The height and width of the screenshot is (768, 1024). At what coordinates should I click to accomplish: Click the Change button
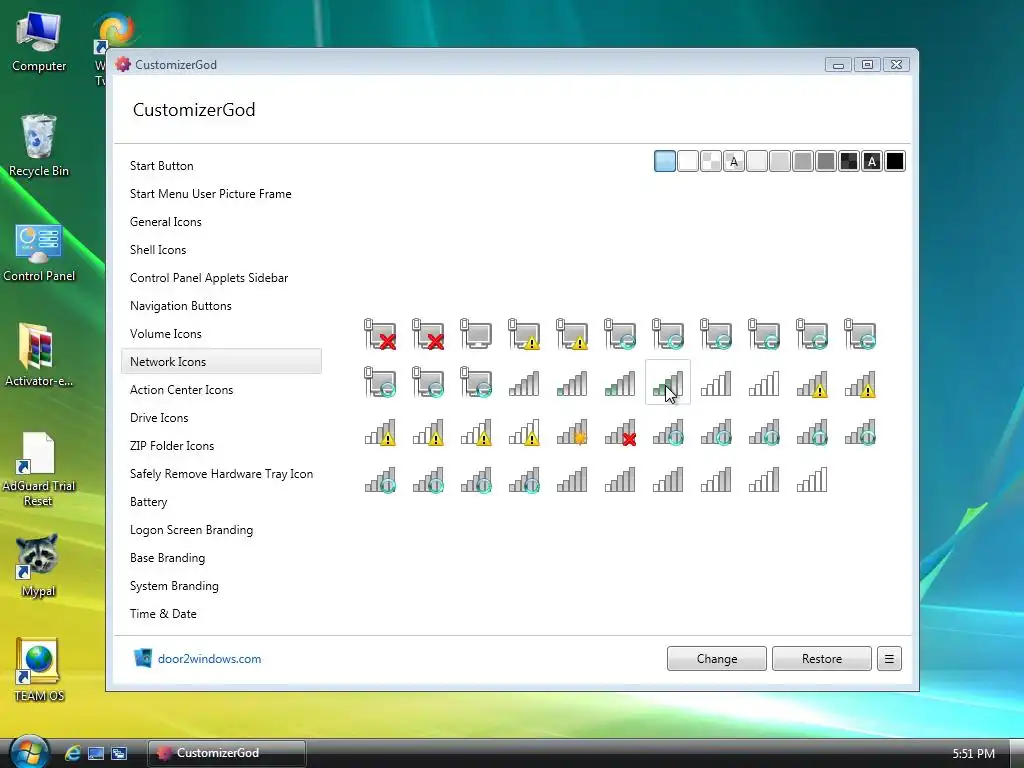coord(716,659)
